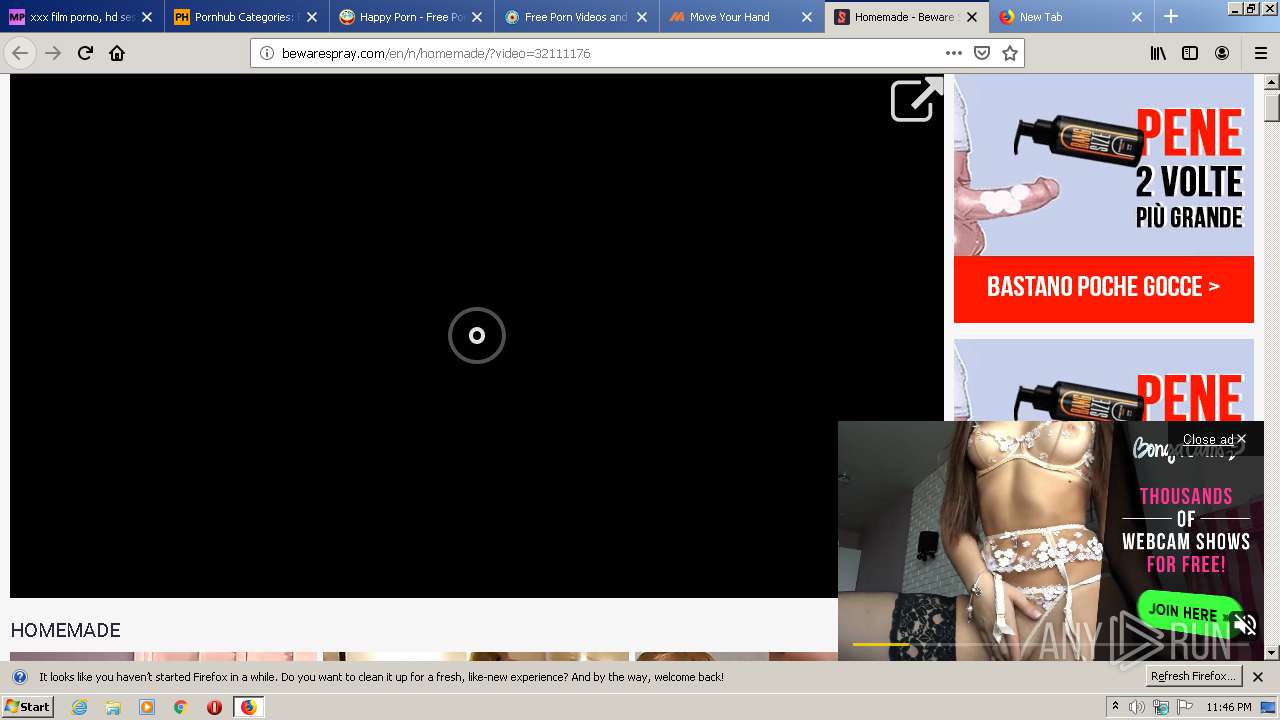Image resolution: width=1280 pixels, height=720 pixels.
Task: Click the BASTANO POCHE GOCCE banner button
Action: point(1103,288)
